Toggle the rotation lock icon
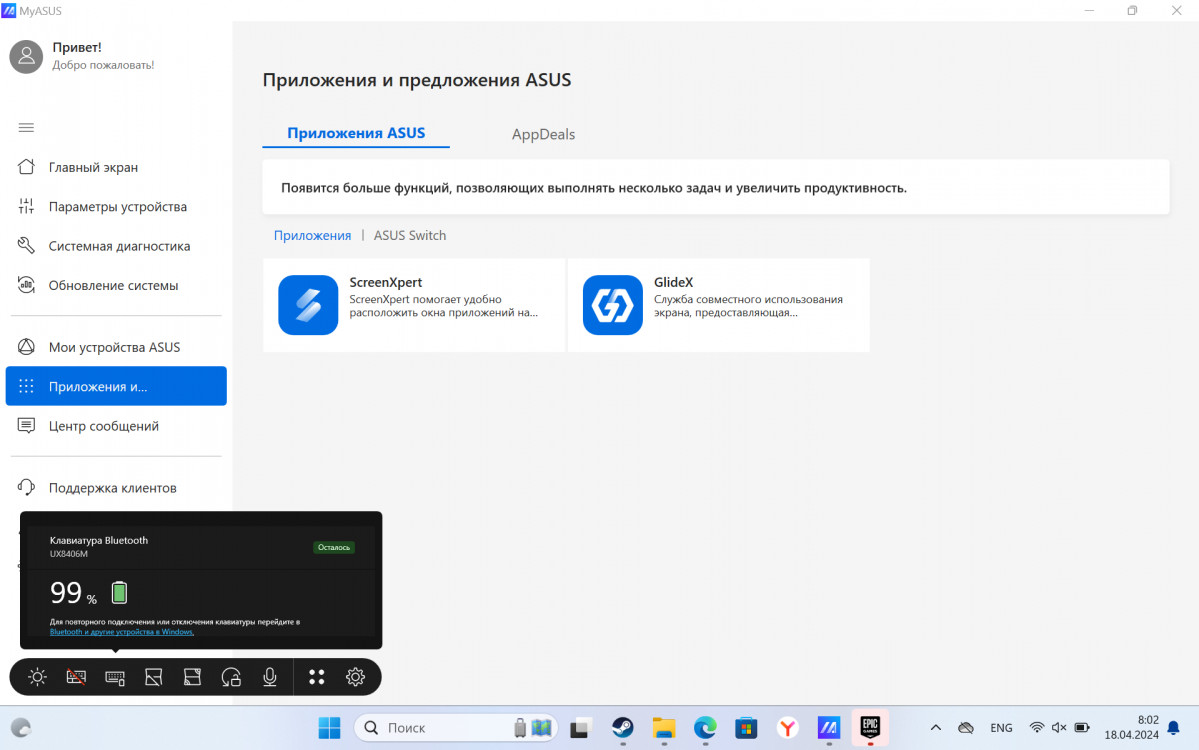 click(231, 677)
